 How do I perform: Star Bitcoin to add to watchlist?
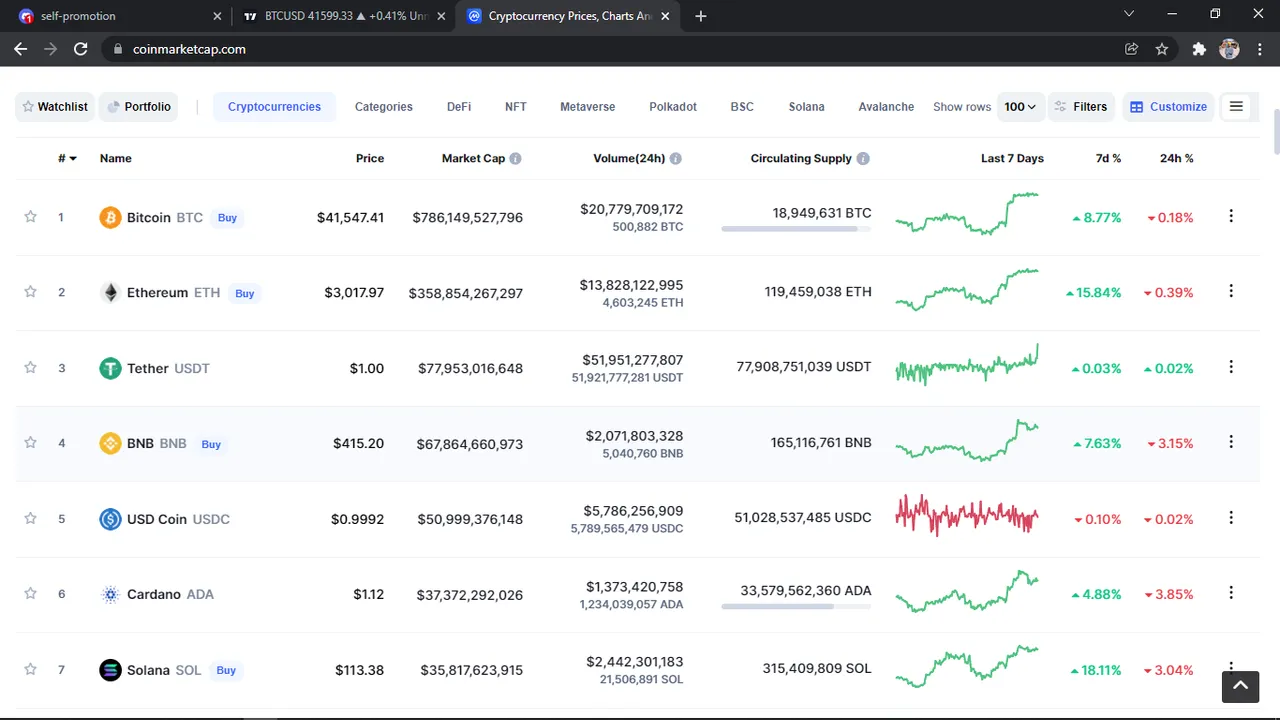point(30,217)
